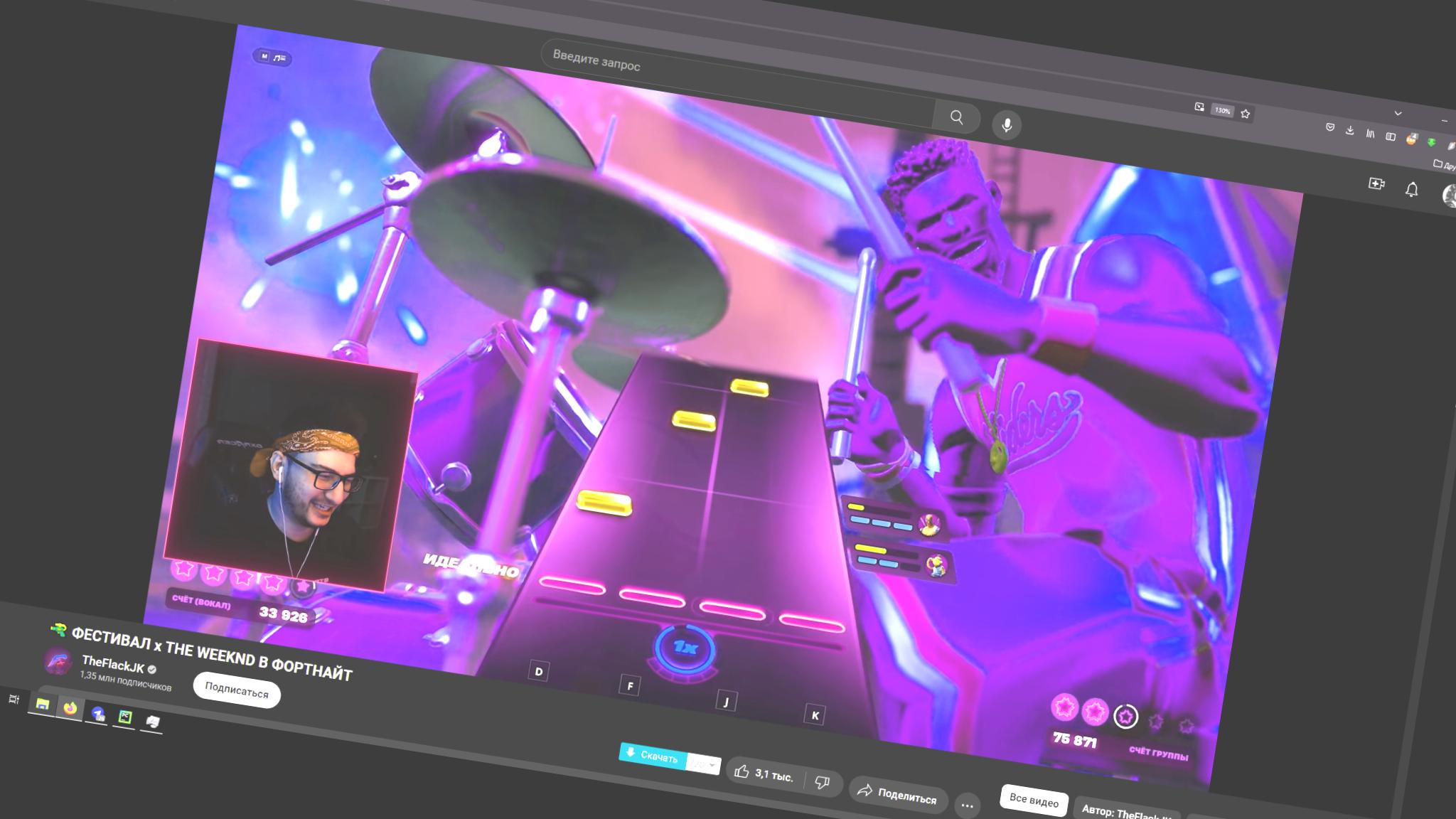Screen dimensions: 1456x819
Task: Open PyCharm from the taskbar
Action: [x=125, y=717]
